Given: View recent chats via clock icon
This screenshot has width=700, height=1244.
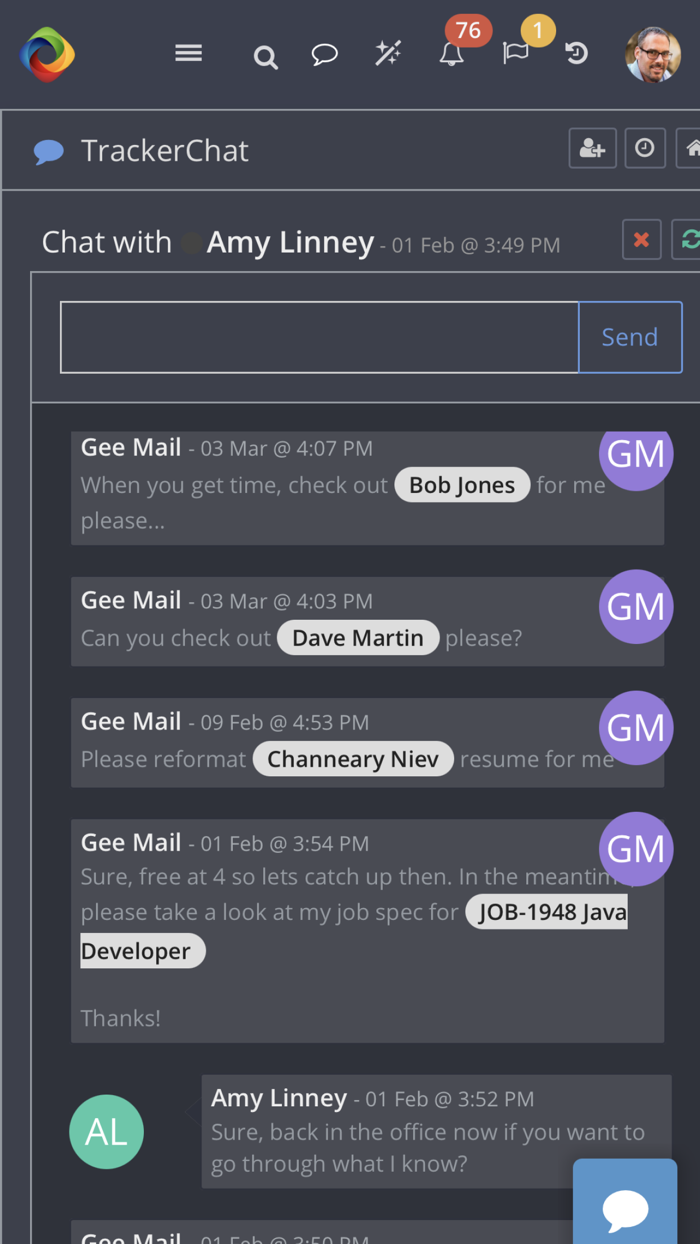Looking at the screenshot, I should (x=645, y=148).
